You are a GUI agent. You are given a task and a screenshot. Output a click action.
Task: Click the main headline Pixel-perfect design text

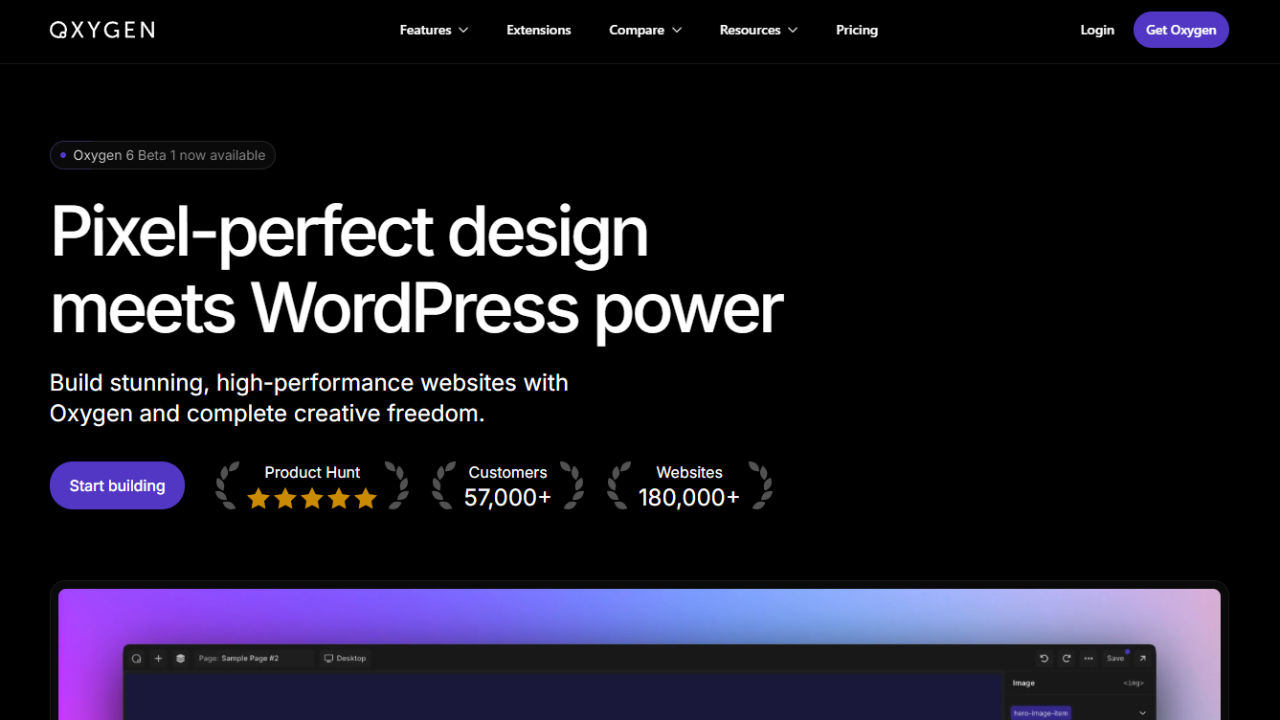coord(349,231)
